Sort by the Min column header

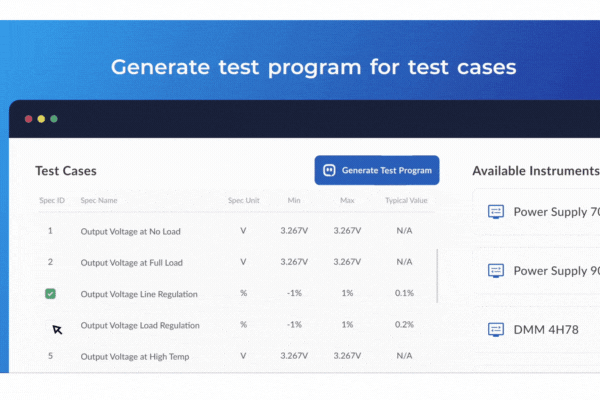294,200
